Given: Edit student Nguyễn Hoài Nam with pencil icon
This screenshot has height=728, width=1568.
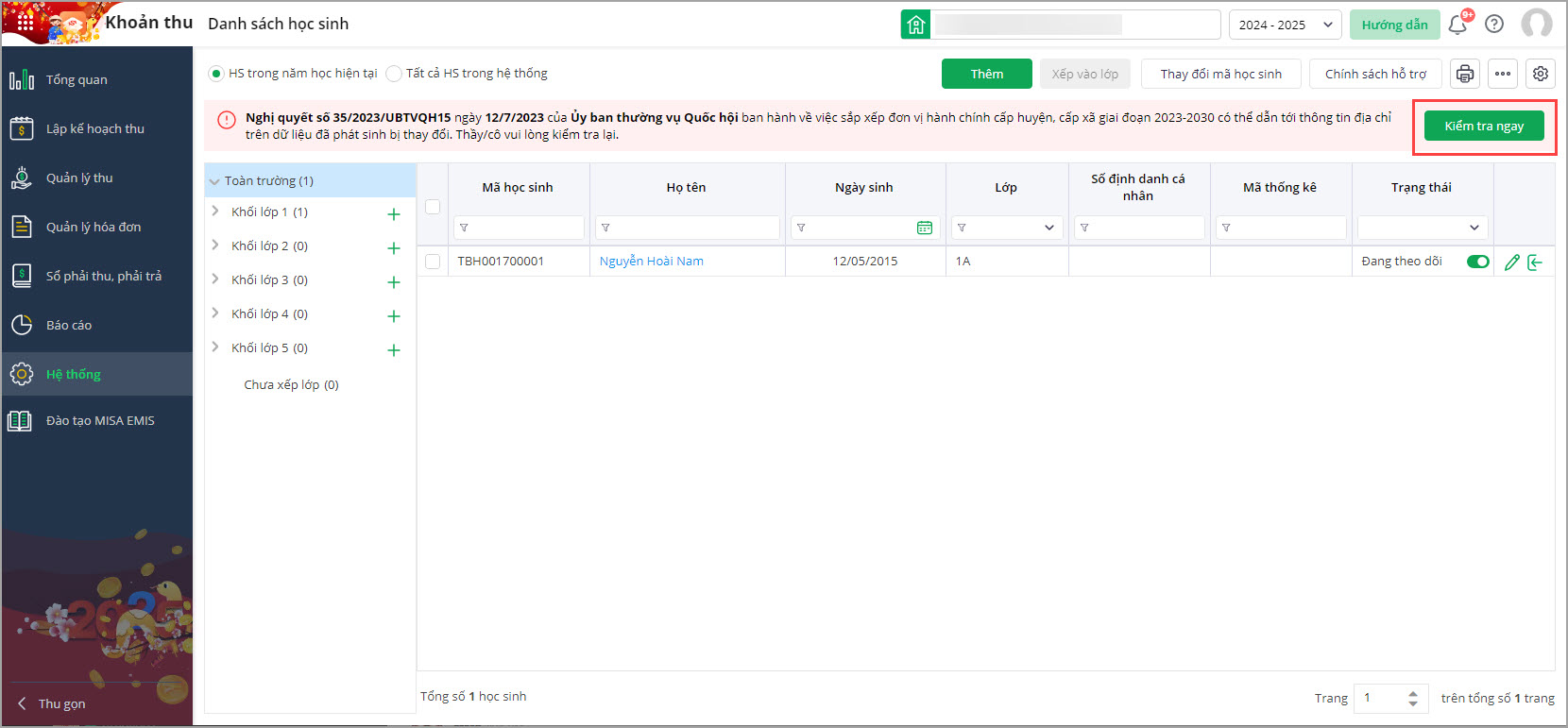Looking at the screenshot, I should [1512, 262].
